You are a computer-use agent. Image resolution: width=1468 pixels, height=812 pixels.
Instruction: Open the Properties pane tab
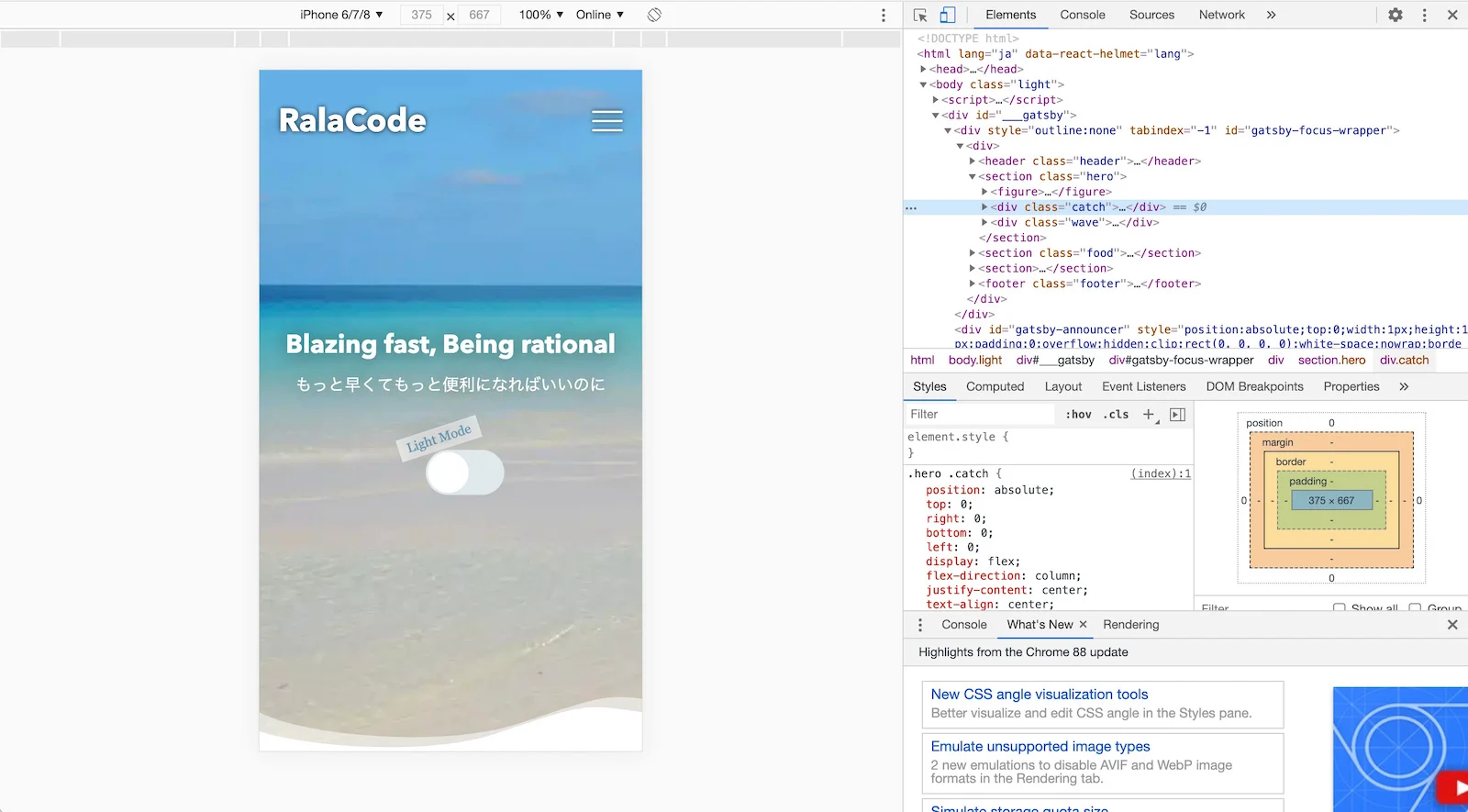[x=1351, y=386]
